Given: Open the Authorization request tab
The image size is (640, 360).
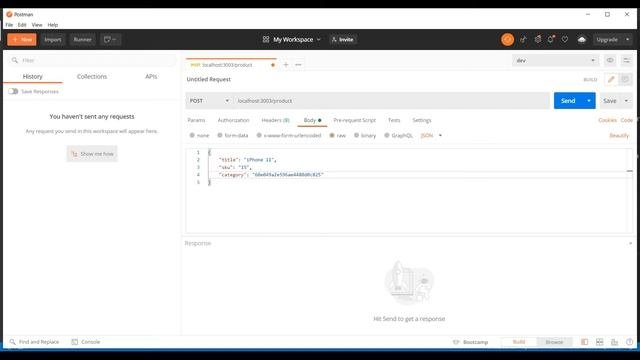Looking at the screenshot, I should click(x=233, y=120).
